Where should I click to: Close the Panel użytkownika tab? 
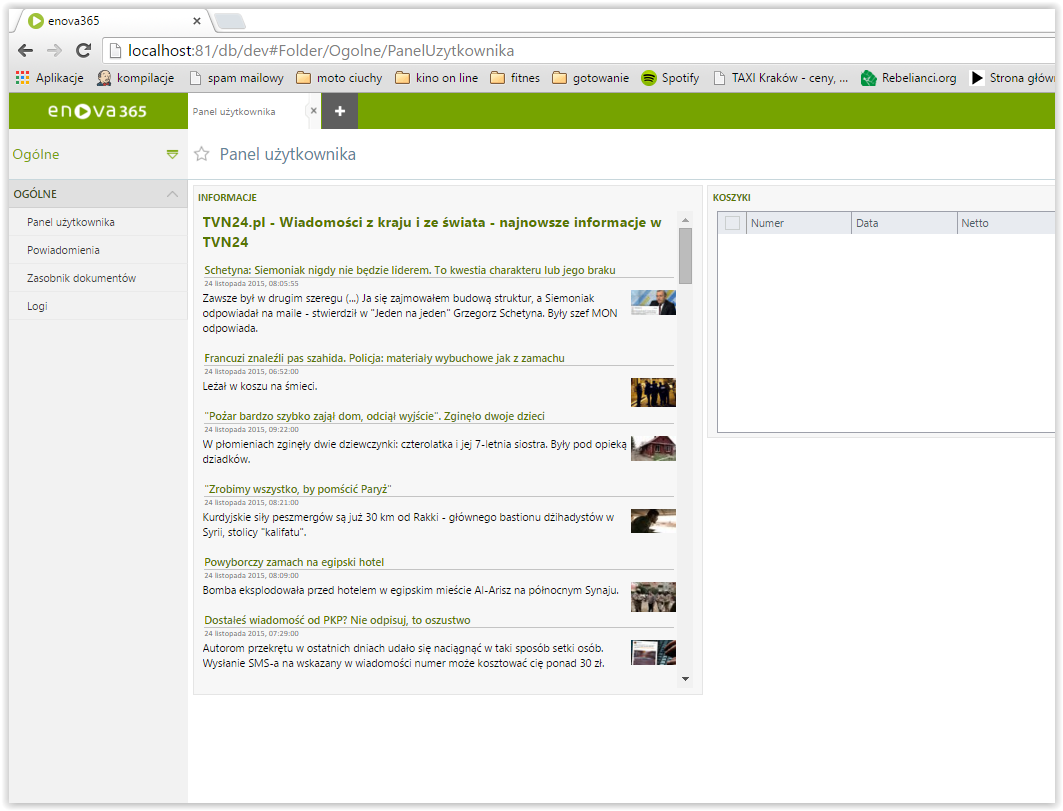[313, 111]
